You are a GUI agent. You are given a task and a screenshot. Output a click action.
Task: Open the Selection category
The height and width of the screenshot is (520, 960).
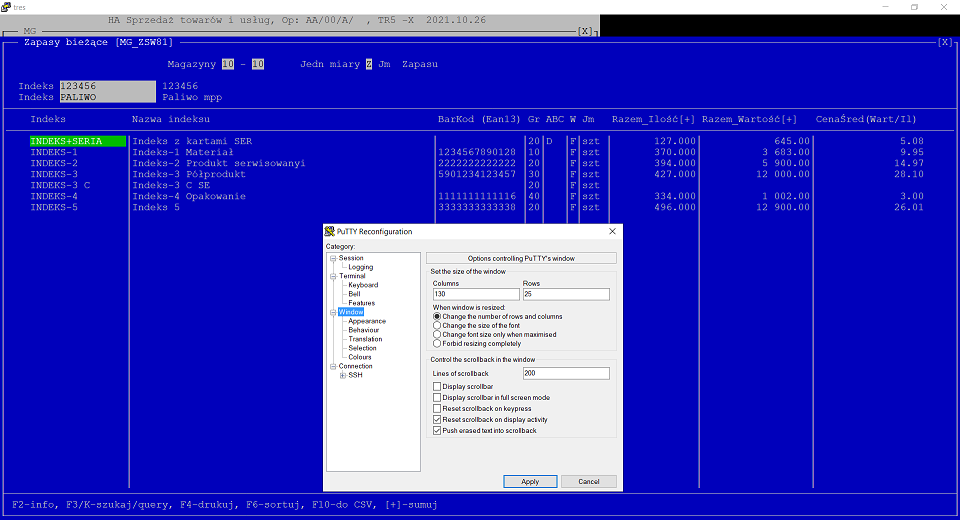(362, 348)
